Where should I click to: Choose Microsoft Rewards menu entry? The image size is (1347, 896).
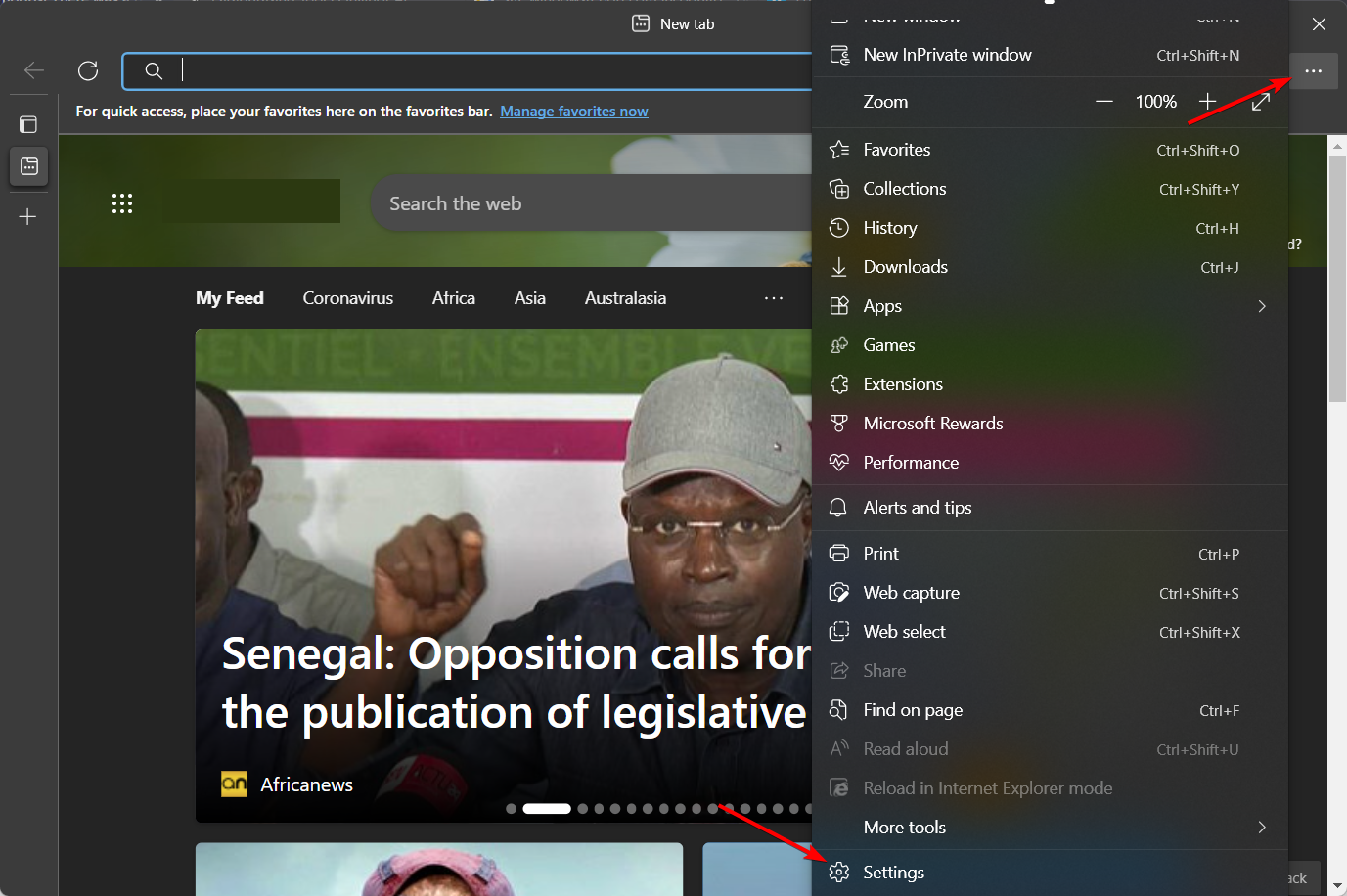[1050, 424]
